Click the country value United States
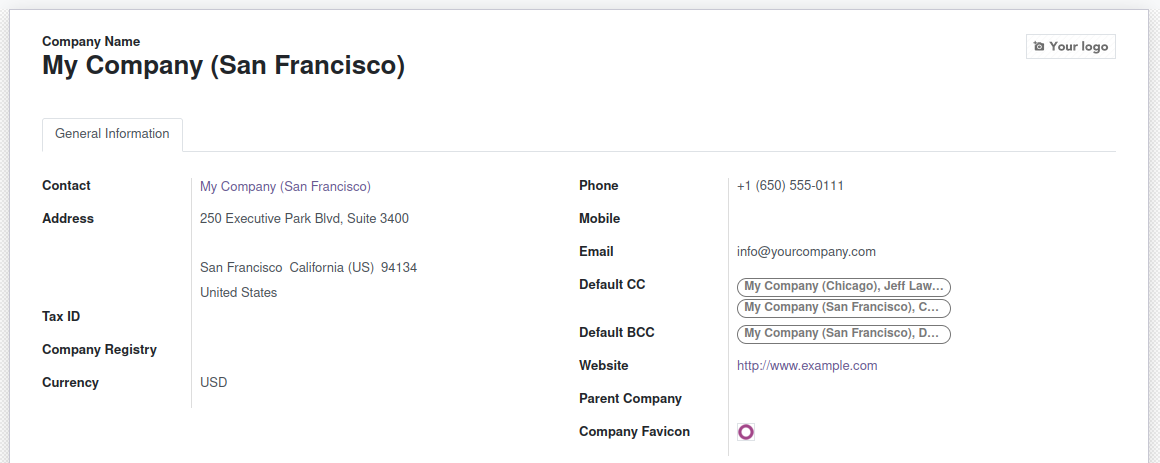The image size is (1160, 463). tap(238, 293)
